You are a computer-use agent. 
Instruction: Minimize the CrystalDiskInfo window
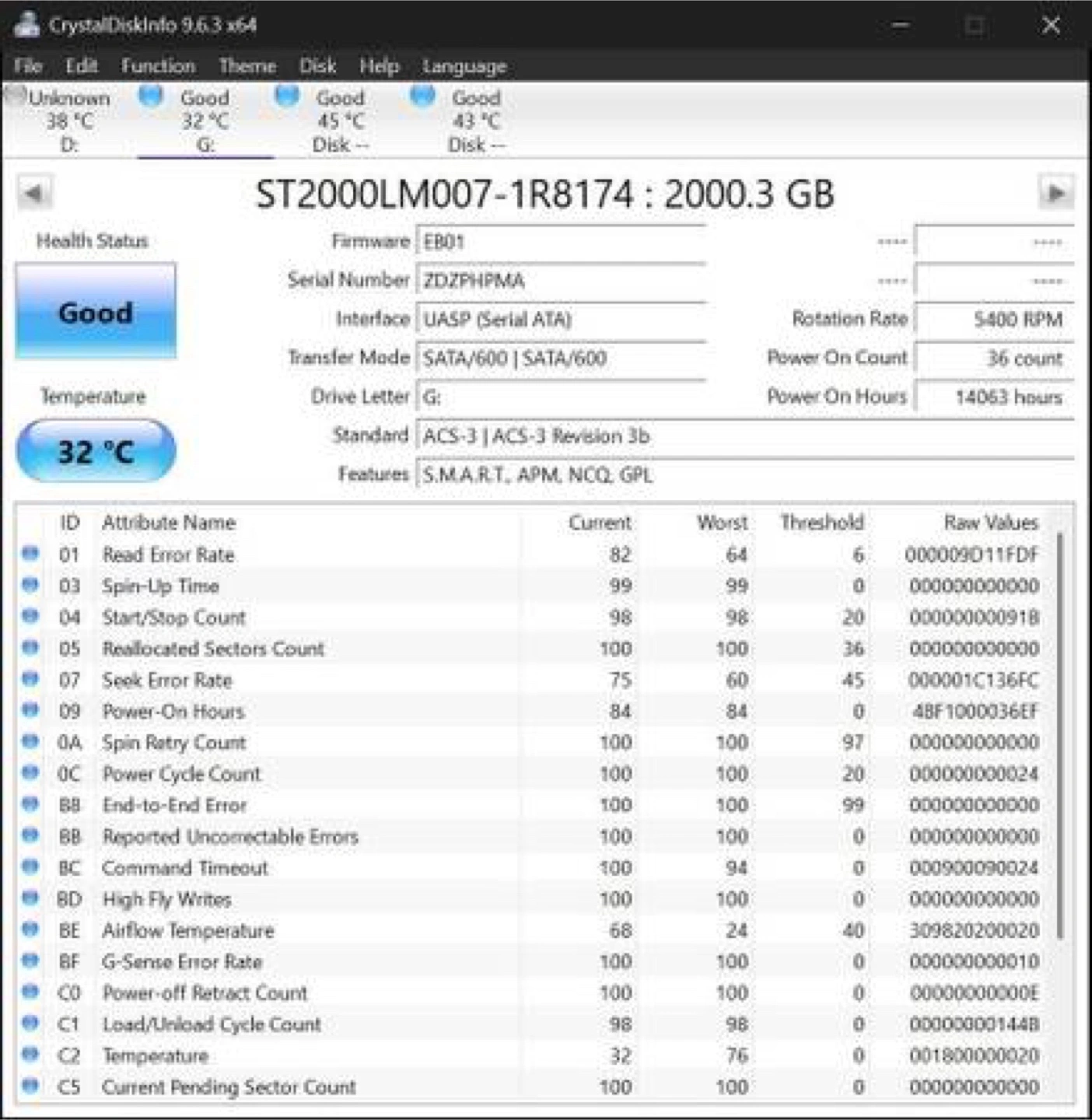[901, 25]
